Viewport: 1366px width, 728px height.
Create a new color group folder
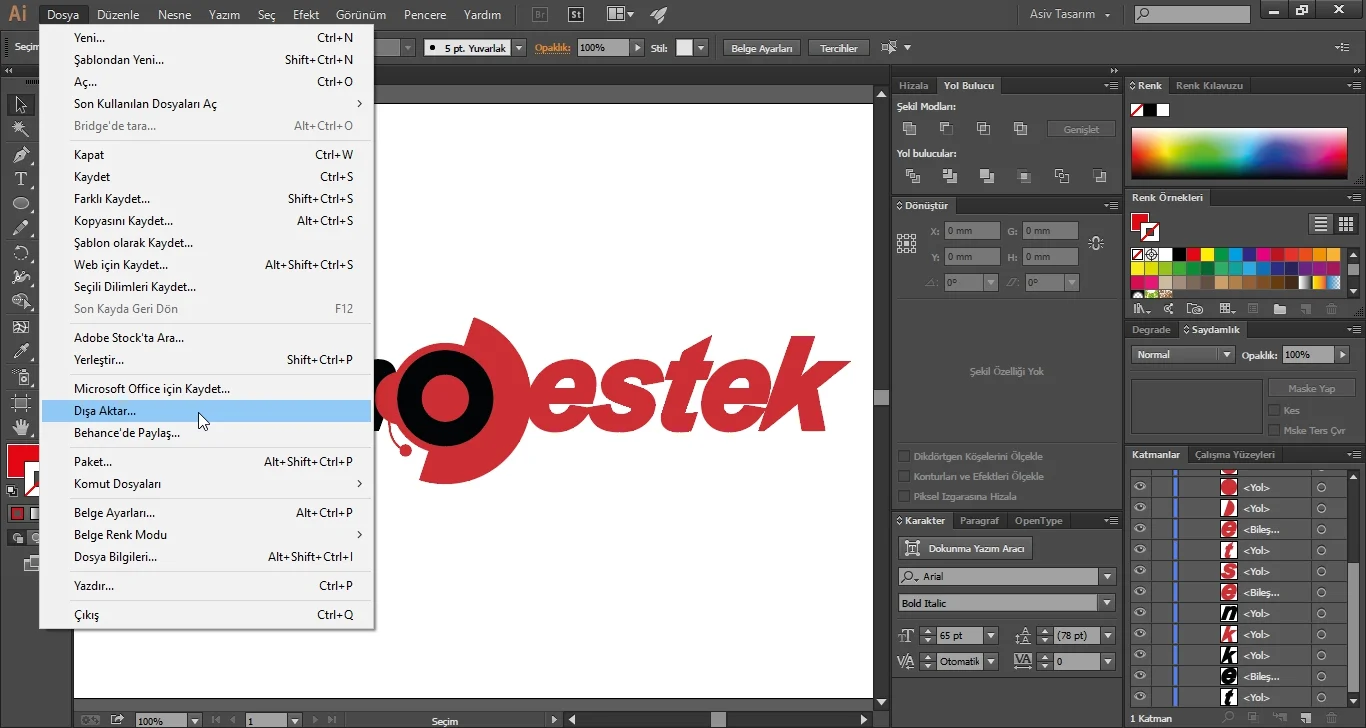(1279, 310)
